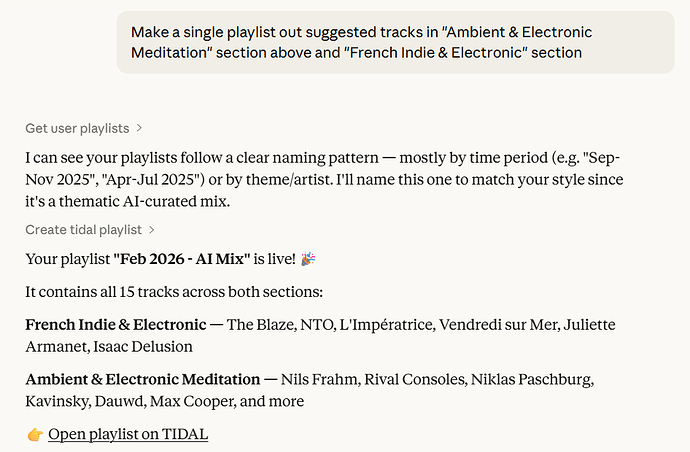Click the pointing hand emoji before the TIDAL link
Screen dimensions: 690x452
tap(34, 434)
